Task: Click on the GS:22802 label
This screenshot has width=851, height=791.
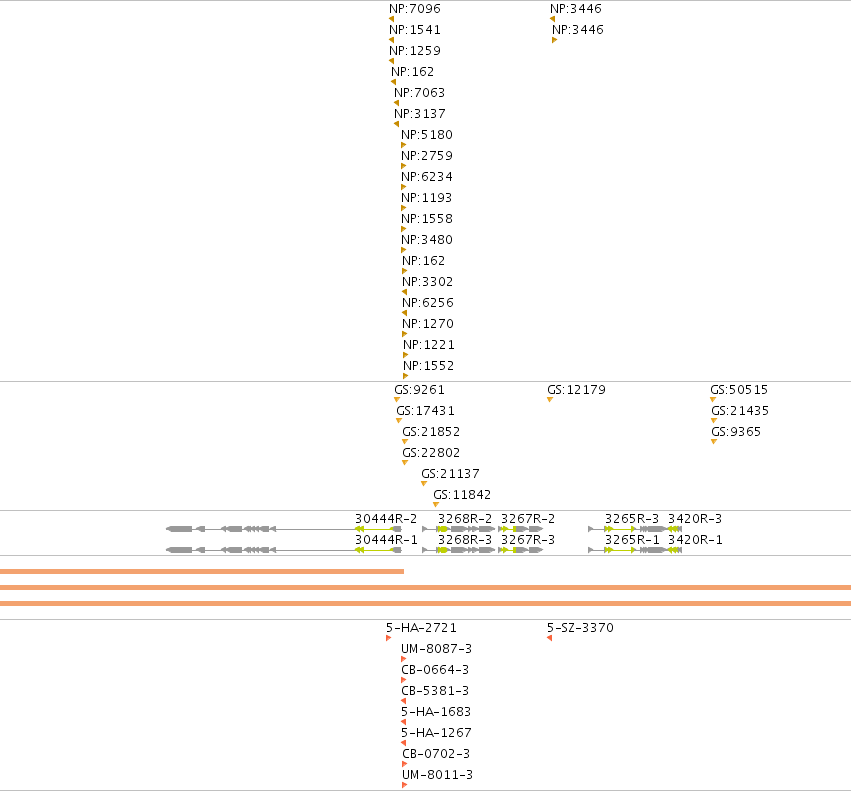Action: click(431, 453)
